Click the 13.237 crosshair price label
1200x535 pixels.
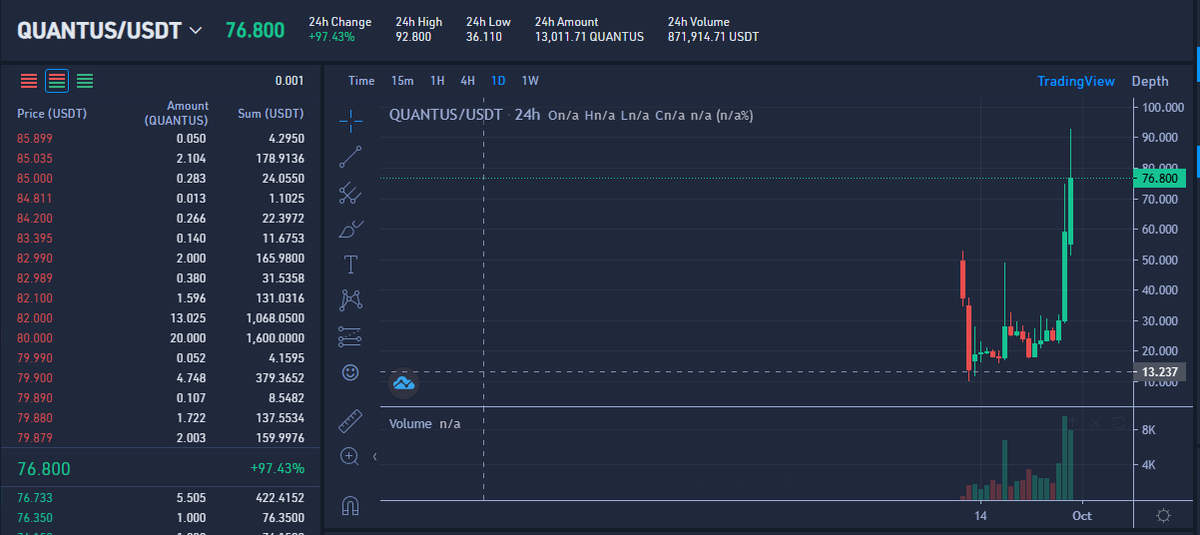pyautogui.click(x=1161, y=372)
